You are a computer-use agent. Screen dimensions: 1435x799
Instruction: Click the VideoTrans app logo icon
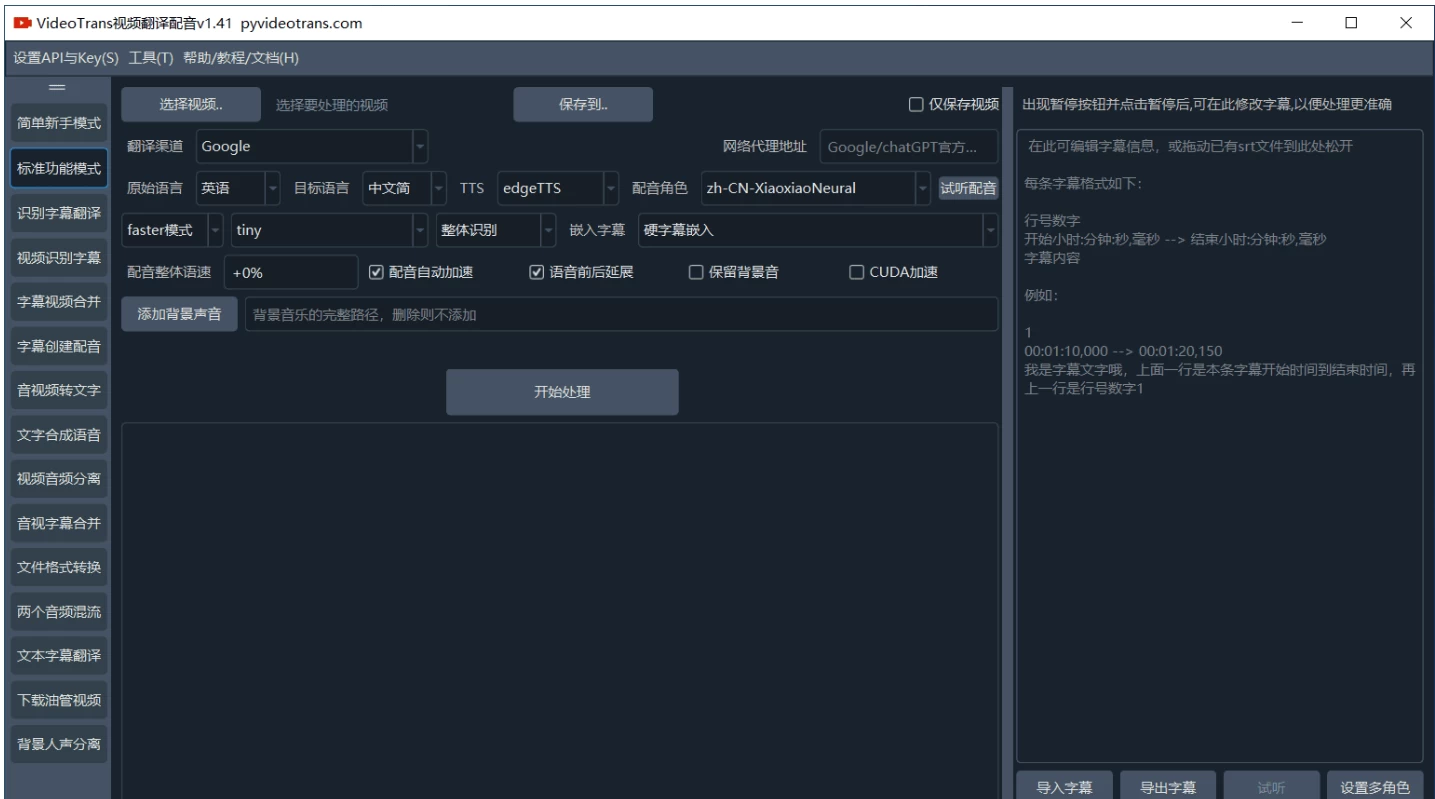[22, 22]
